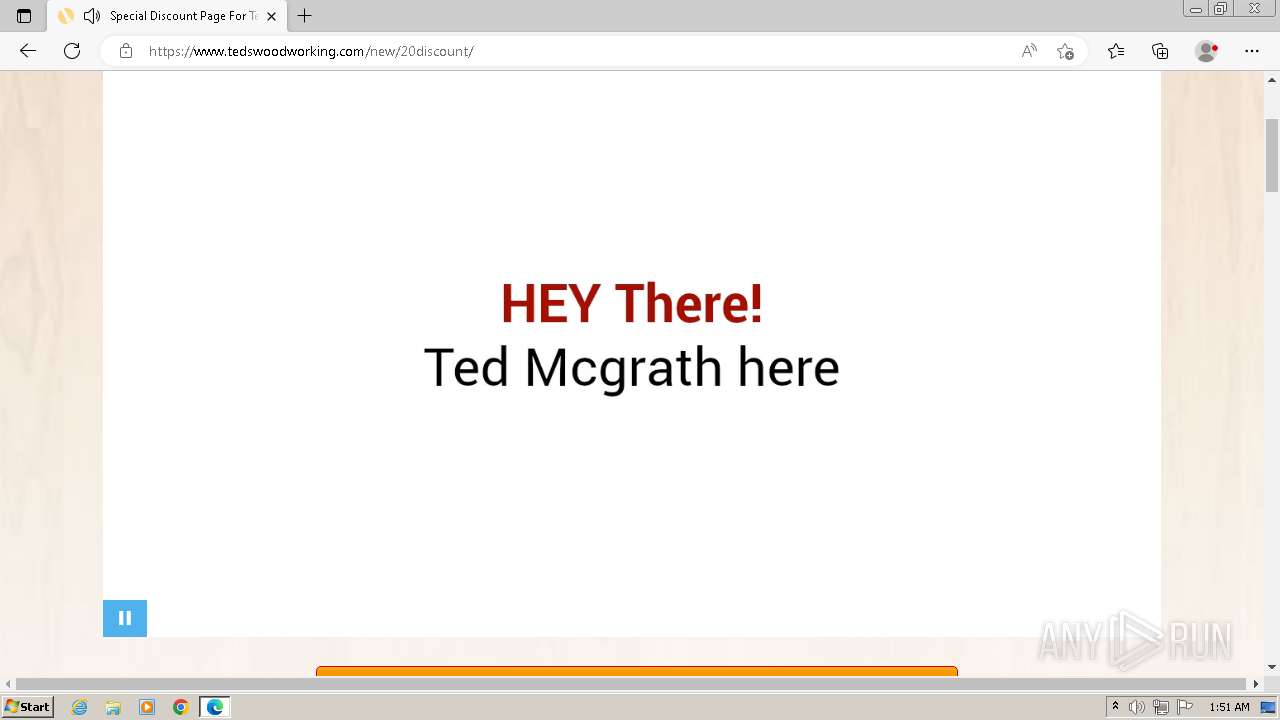Click the orange button below the video
The image size is (1280, 720).
pos(637,671)
